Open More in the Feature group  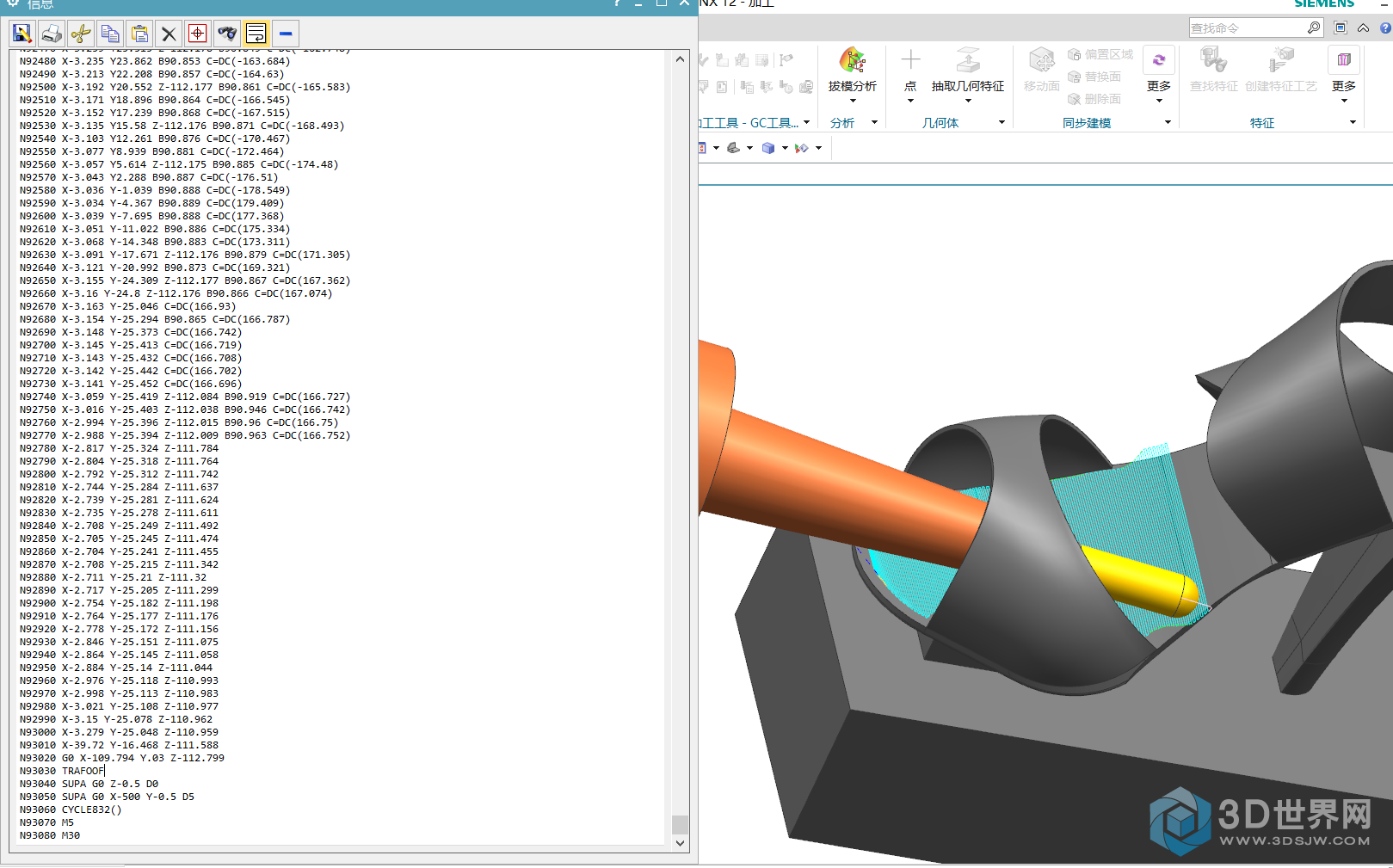1344,74
